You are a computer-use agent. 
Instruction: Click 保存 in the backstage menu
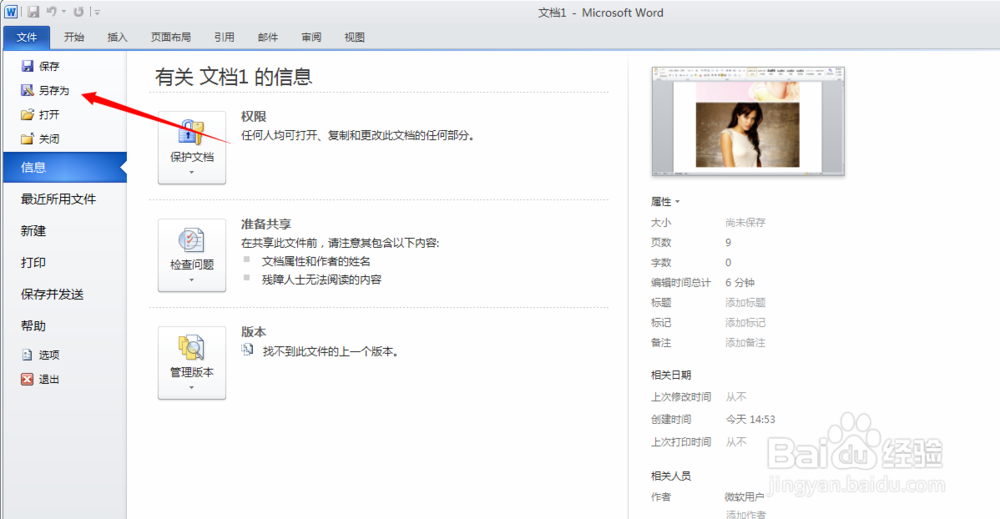coord(41,66)
